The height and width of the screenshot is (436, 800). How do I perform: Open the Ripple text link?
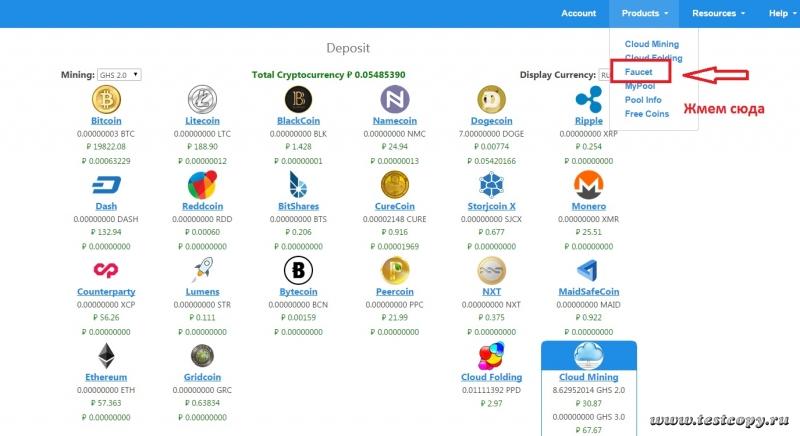(x=588, y=121)
